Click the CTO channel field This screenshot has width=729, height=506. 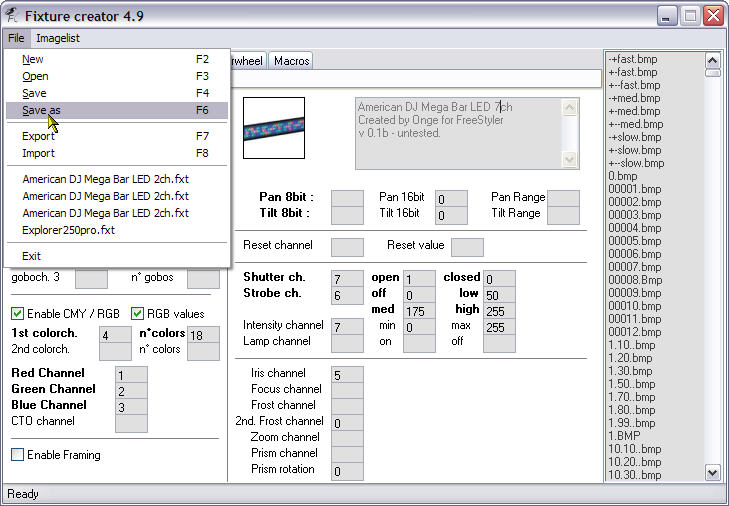point(131,423)
